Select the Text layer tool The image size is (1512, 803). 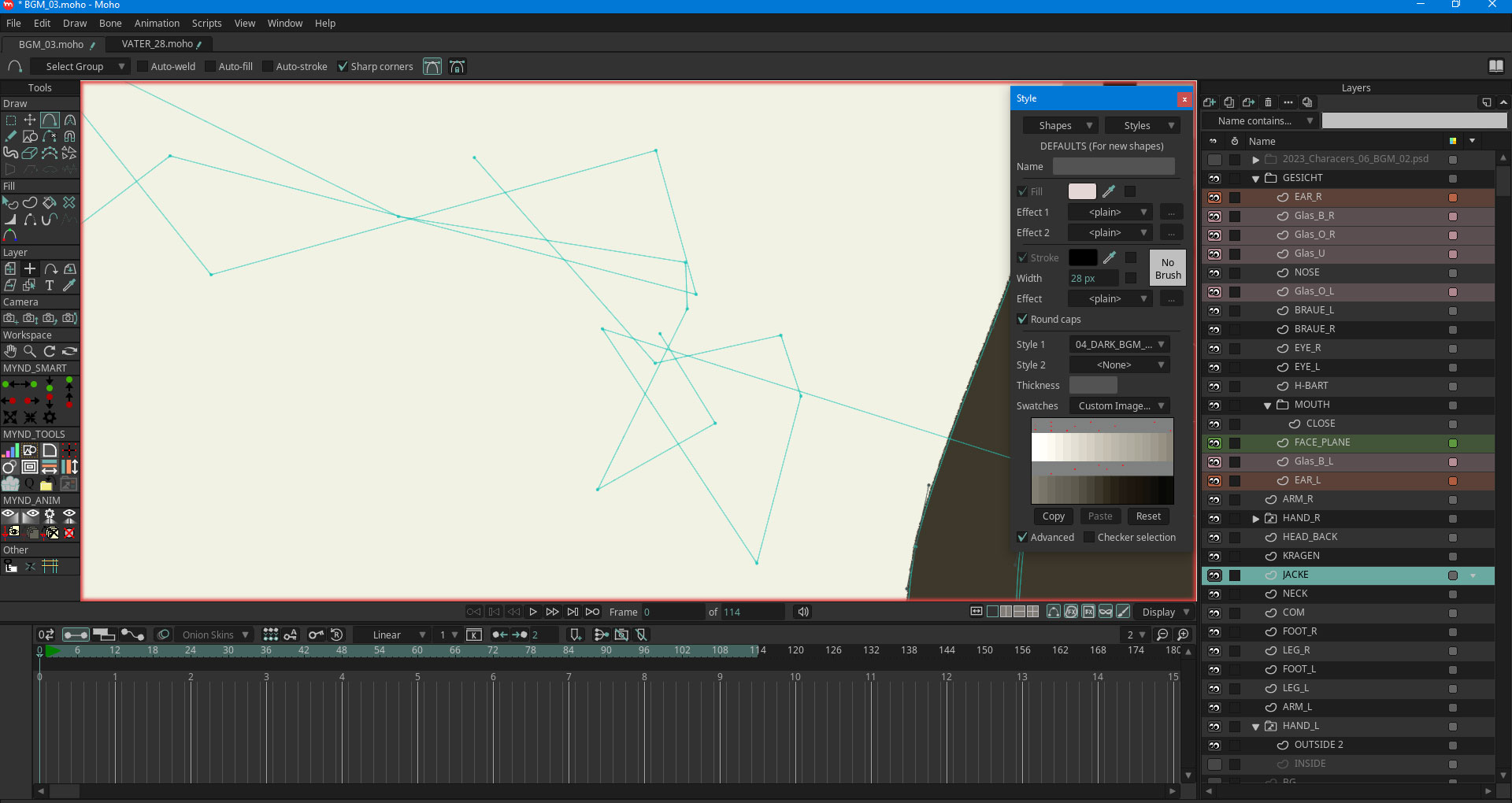(50, 286)
